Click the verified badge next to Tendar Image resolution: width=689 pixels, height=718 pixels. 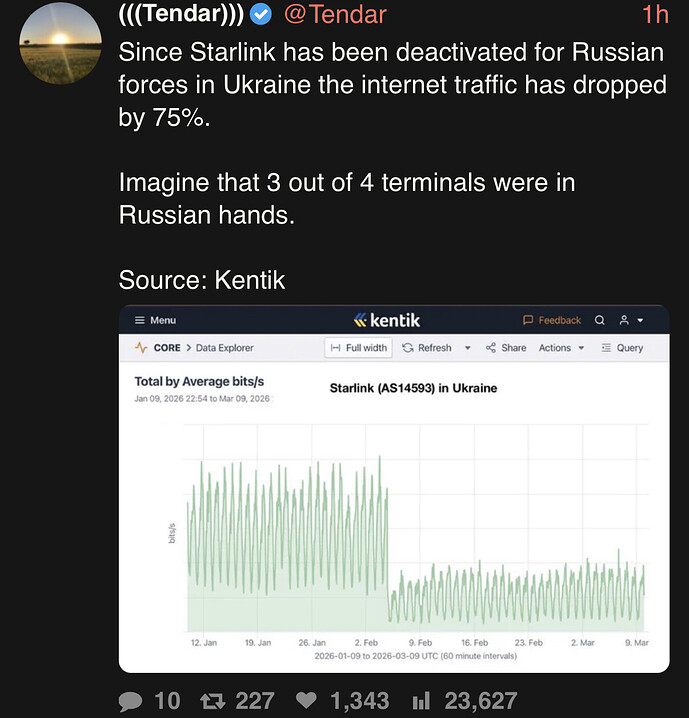tap(262, 15)
